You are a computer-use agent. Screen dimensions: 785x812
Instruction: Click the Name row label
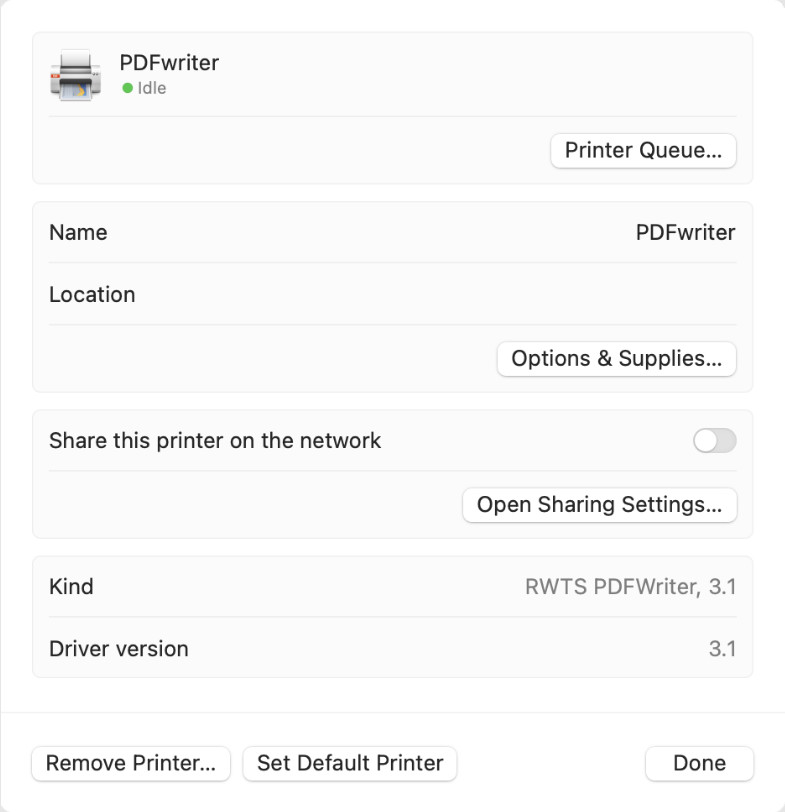pos(78,233)
